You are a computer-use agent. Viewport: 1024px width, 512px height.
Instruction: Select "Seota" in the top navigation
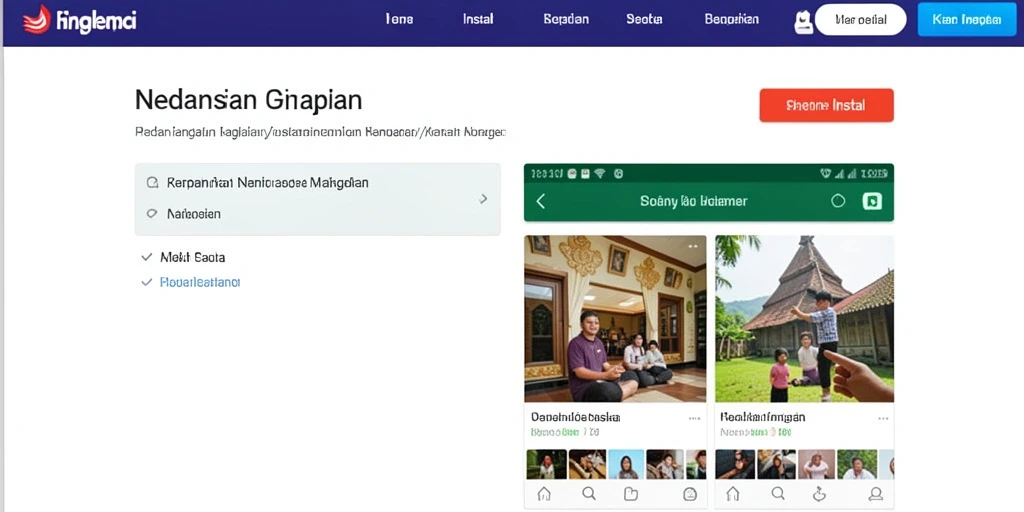click(x=645, y=20)
